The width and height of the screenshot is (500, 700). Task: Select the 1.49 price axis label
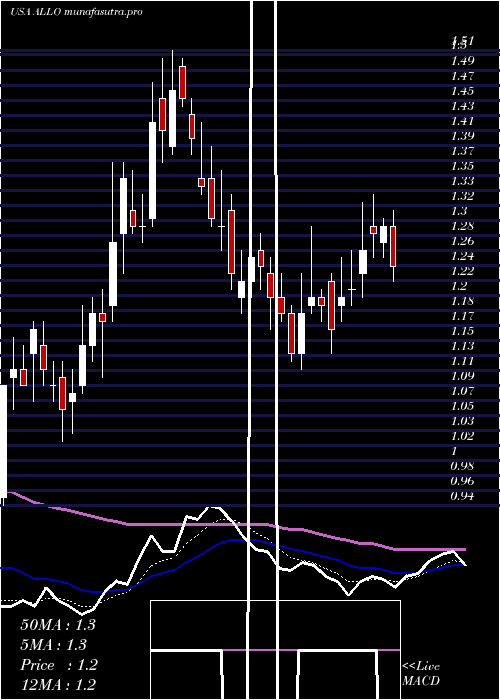(x=462, y=61)
